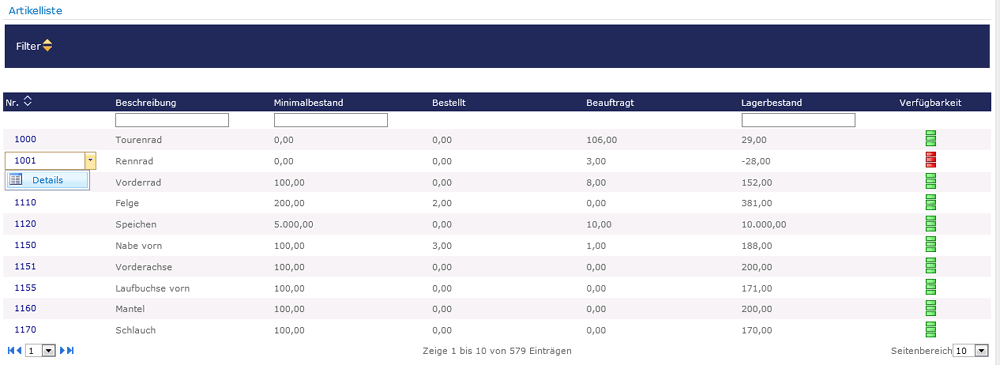Viewport: 1000px width, 365px height.
Task: Select Details from the context menu
Action: 47,180
